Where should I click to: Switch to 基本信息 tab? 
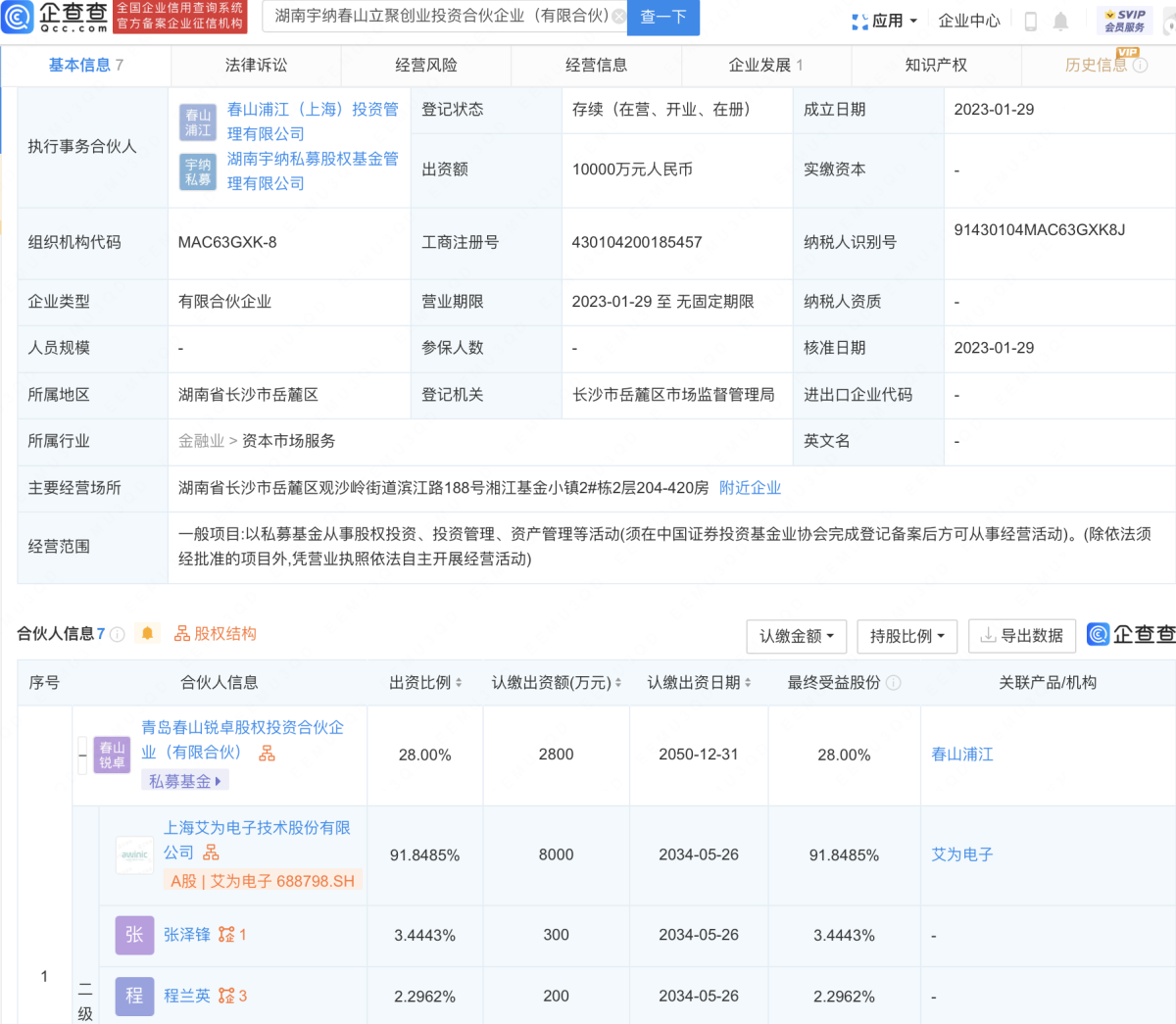tap(86, 65)
